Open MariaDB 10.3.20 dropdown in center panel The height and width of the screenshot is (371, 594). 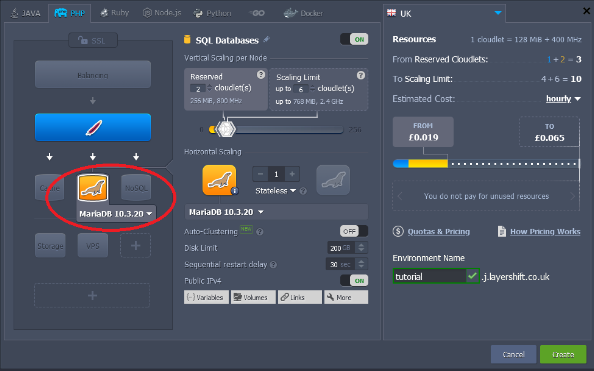click(276, 212)
